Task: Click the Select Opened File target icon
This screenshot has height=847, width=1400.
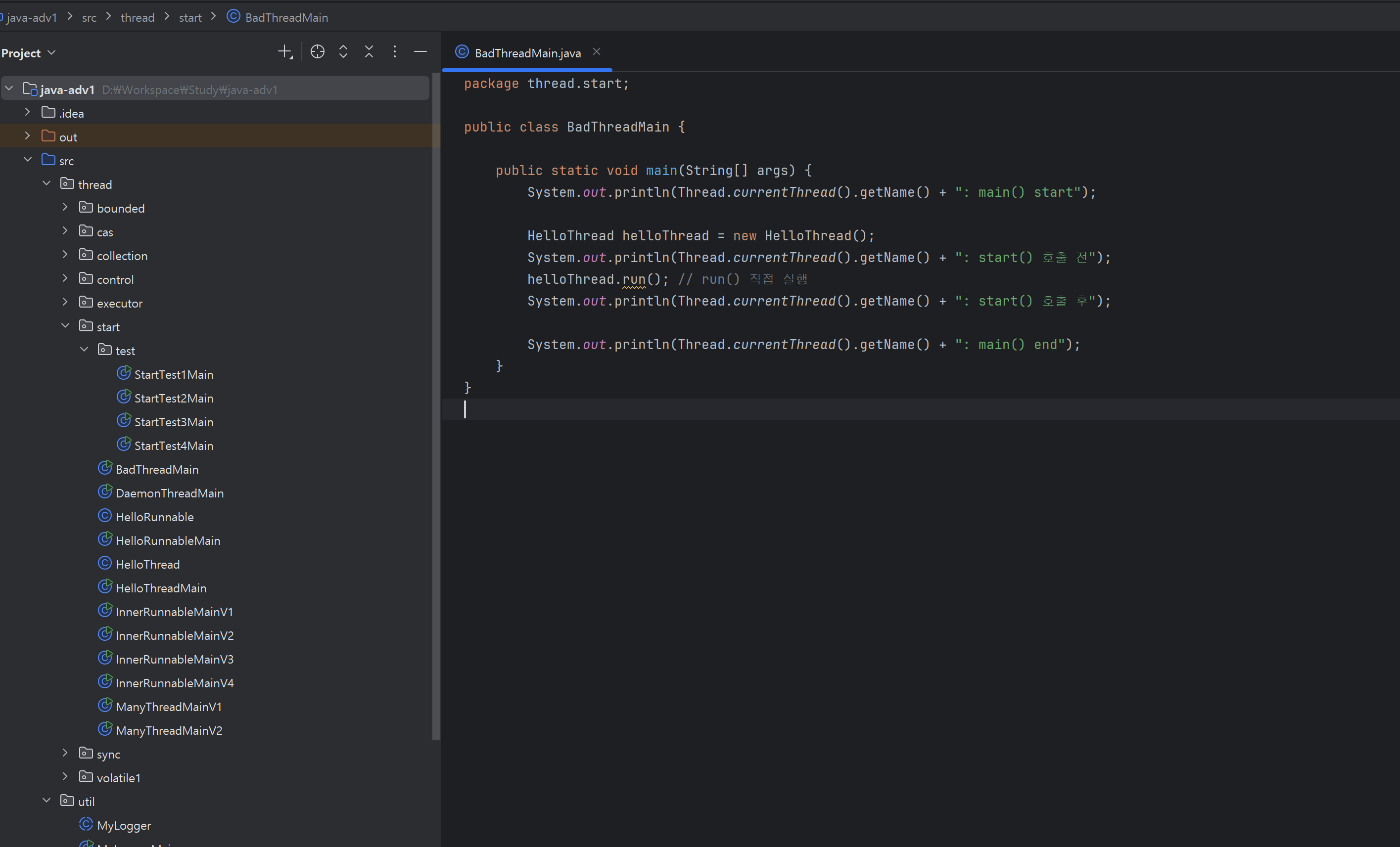Action: (317, 52)
